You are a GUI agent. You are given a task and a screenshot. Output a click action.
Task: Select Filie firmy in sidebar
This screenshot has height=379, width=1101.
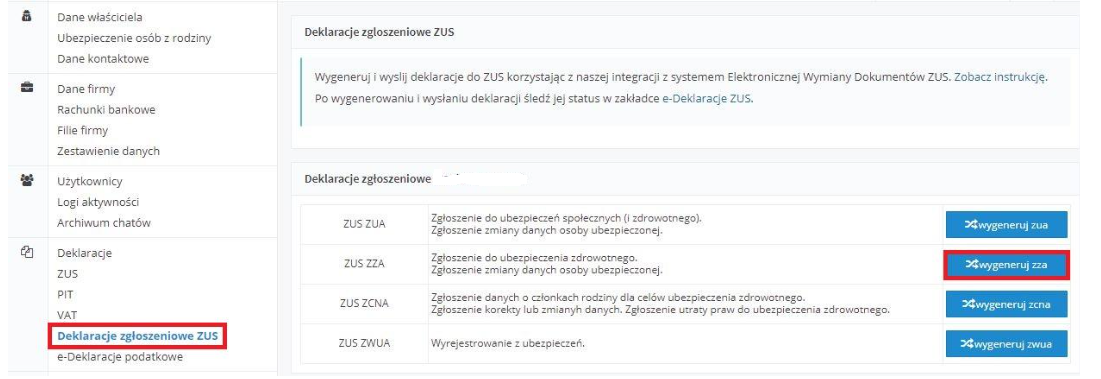83,130
